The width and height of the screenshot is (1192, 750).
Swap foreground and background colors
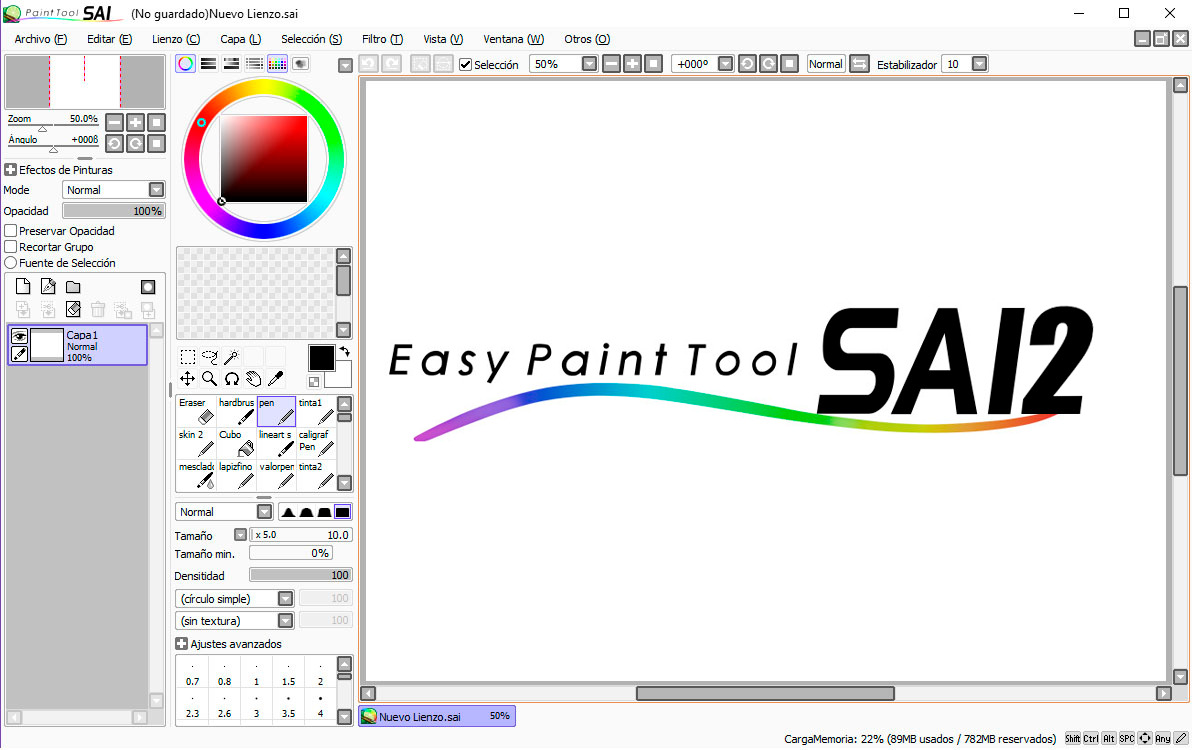coord(345,351)
